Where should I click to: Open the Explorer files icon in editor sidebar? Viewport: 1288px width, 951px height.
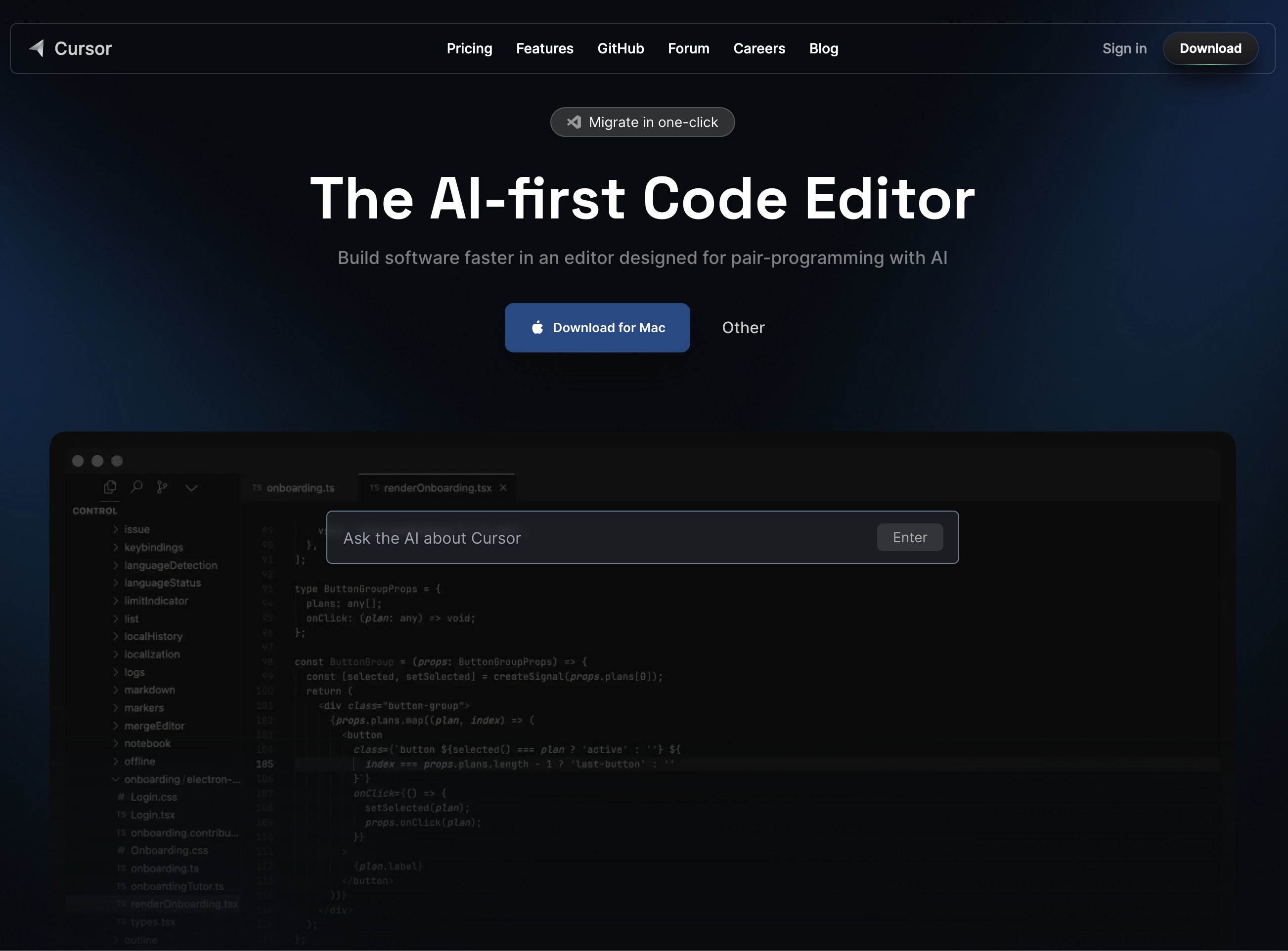[110, 487]
